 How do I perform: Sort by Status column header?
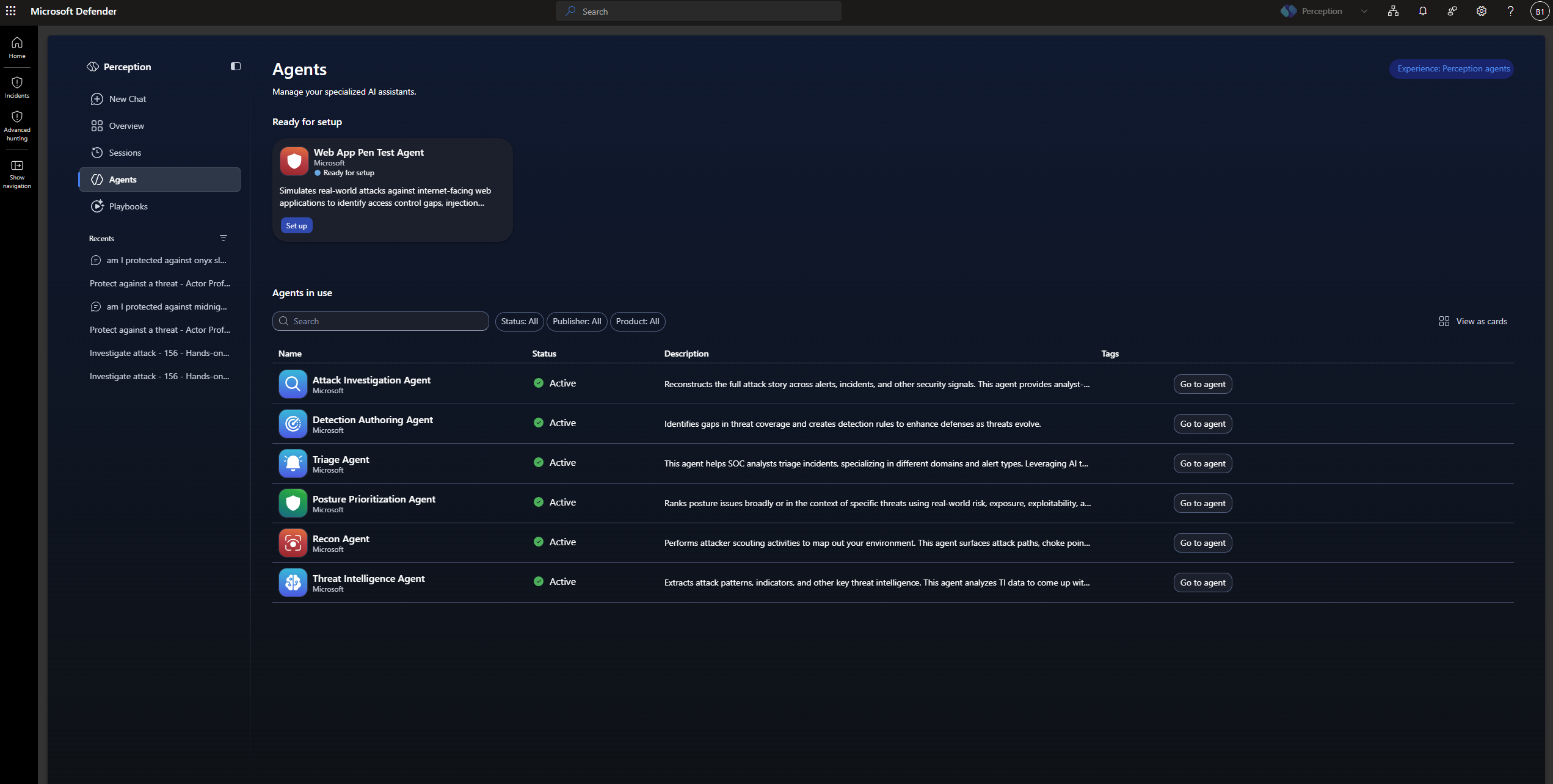(x=544, y=354)
